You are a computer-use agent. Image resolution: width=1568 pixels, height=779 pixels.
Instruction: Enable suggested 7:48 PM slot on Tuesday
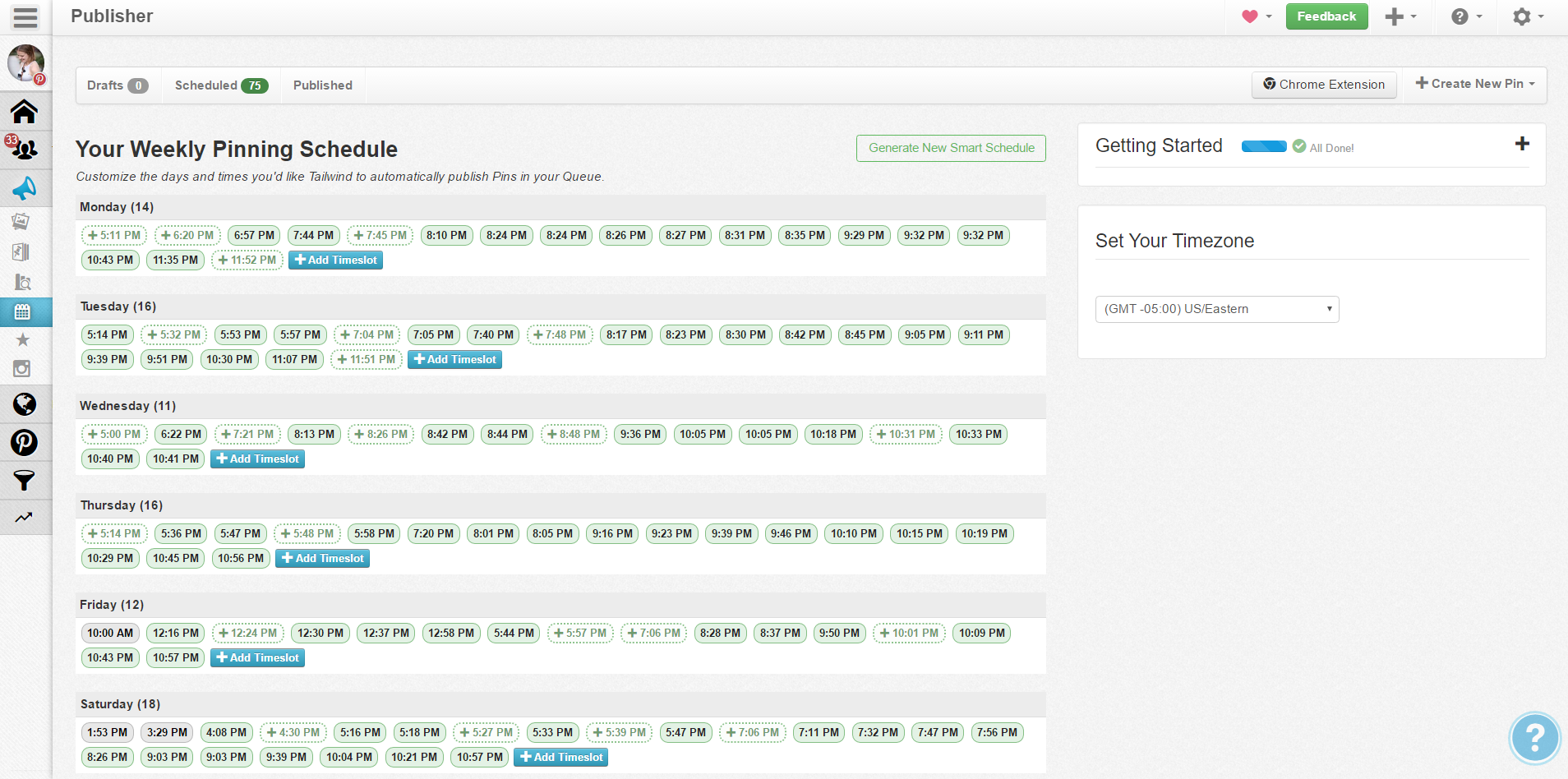[560, 334]
